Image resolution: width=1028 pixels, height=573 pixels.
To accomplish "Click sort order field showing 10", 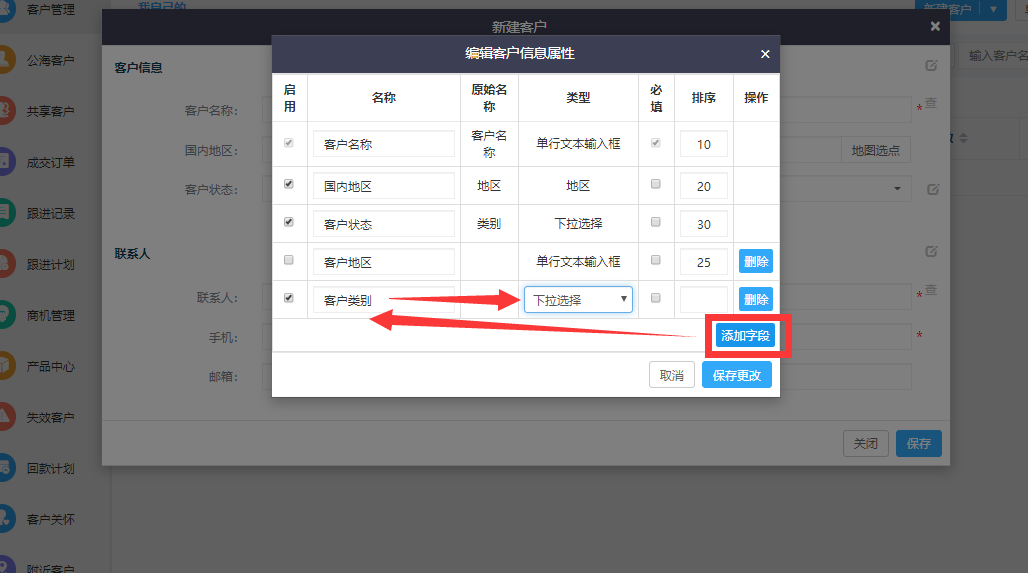I will tap(703, 144).
